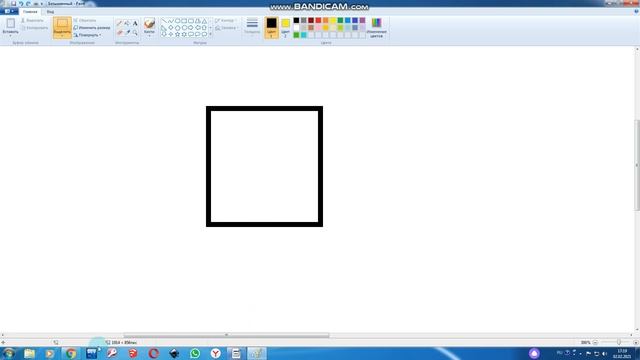640x360 pixels.
Task: Open Google Chrome from the taskbar
Action: (71, 353)
